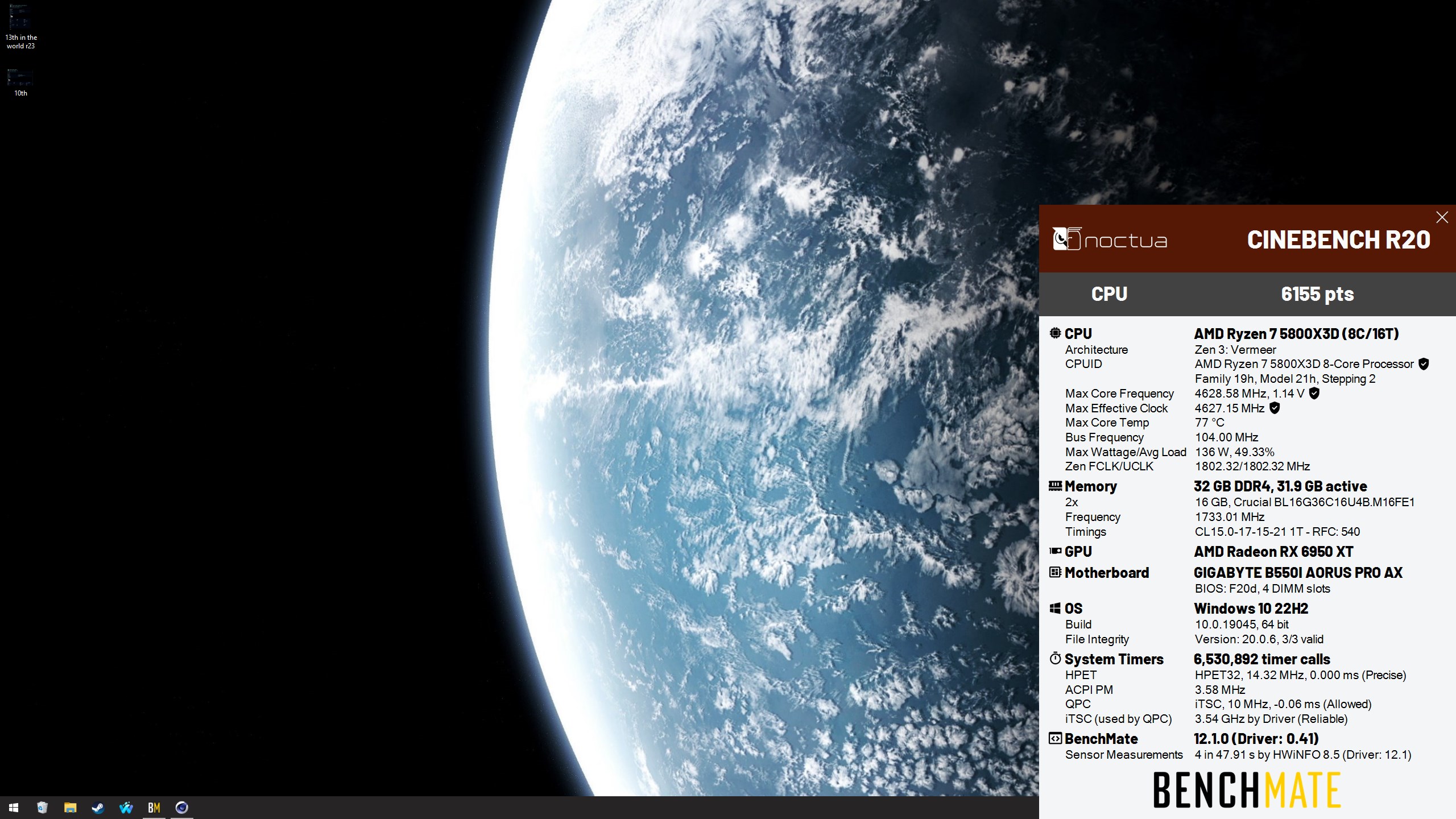The height and width of the screenshot is (819, 1456).
Task: Click '6,530,892 timer calls' heading
Action: 1262,659
